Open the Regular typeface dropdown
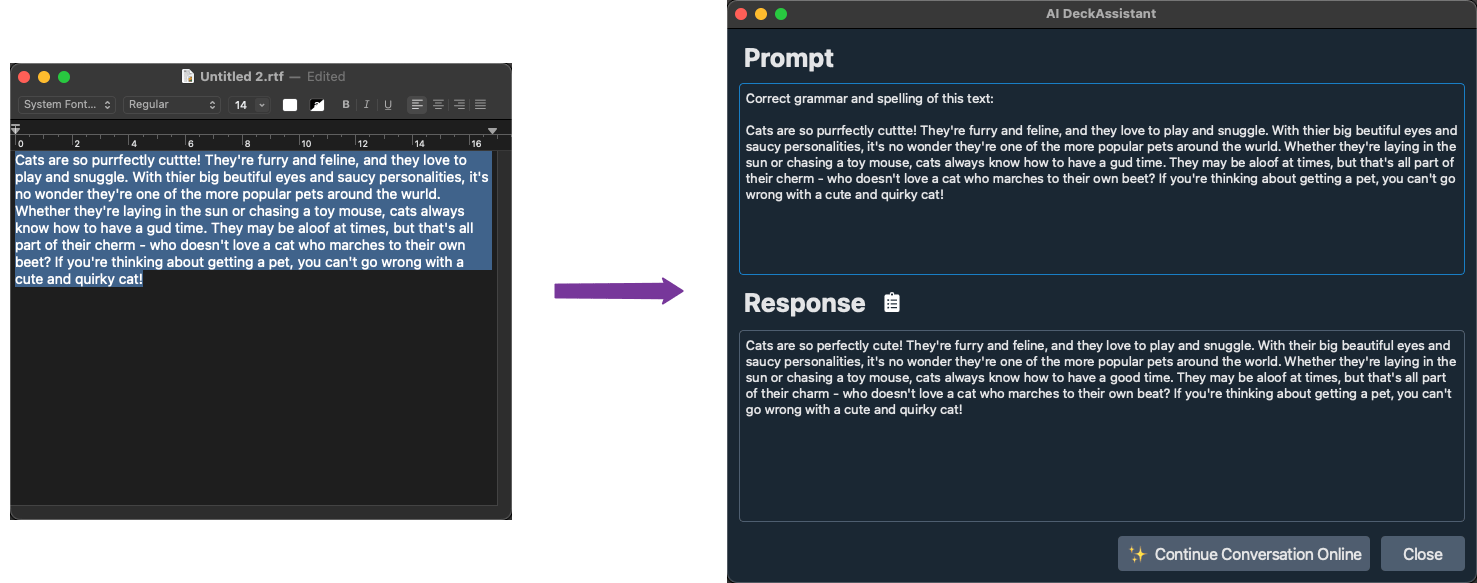Screen dimensions: 1477x583 point(170,104)
